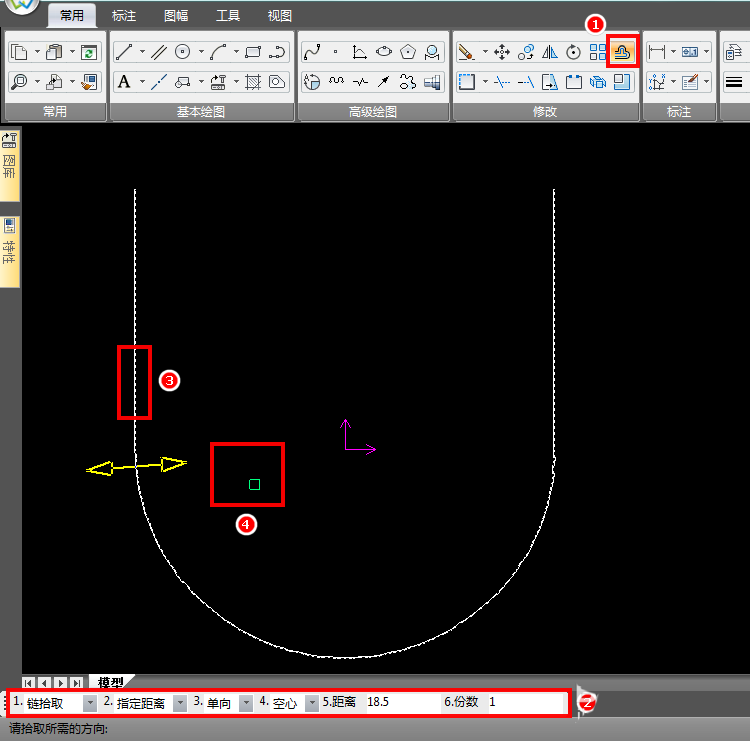Select the Wave line tool
750x741 pixels.
point(336,82)
